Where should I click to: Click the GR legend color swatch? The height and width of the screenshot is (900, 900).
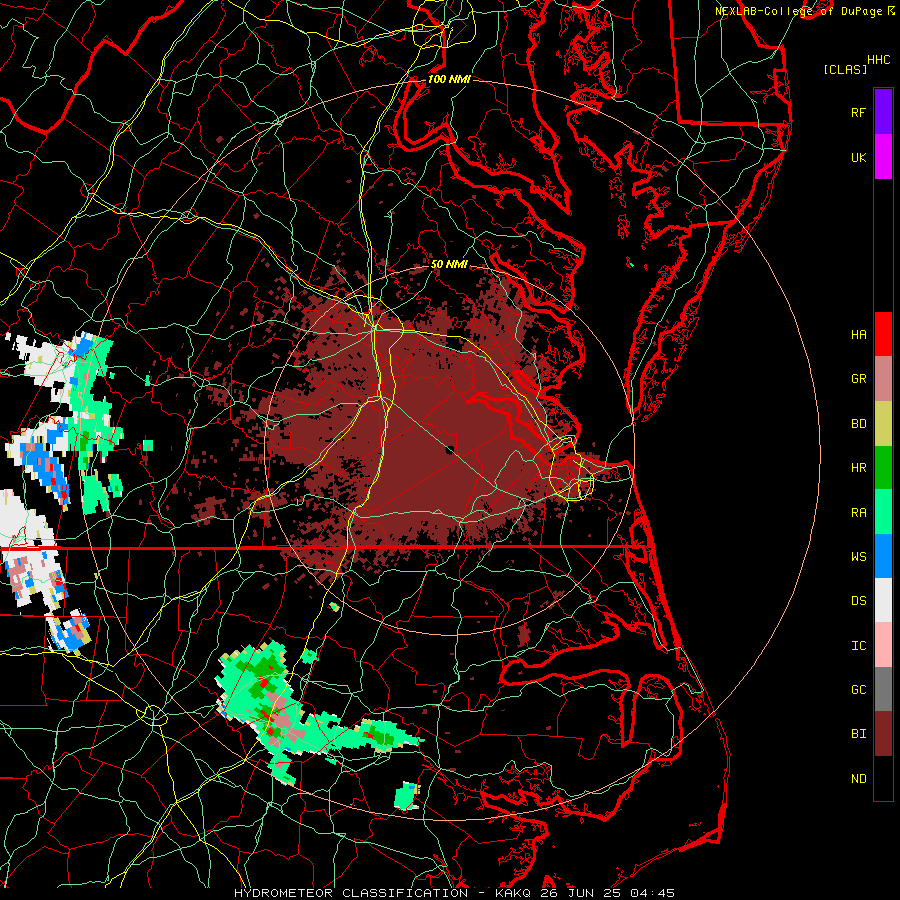coord(883,379)
